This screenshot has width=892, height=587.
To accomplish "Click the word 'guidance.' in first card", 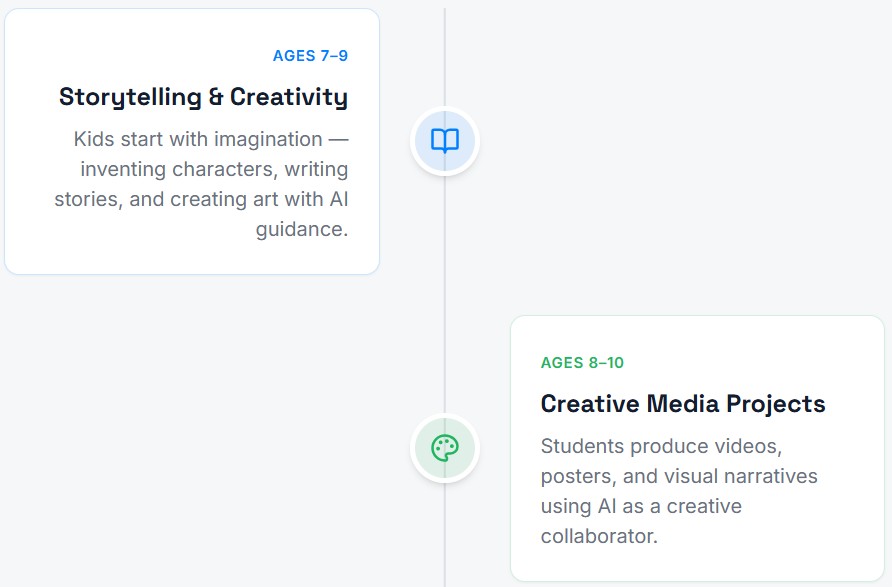I will pos(302,229).
